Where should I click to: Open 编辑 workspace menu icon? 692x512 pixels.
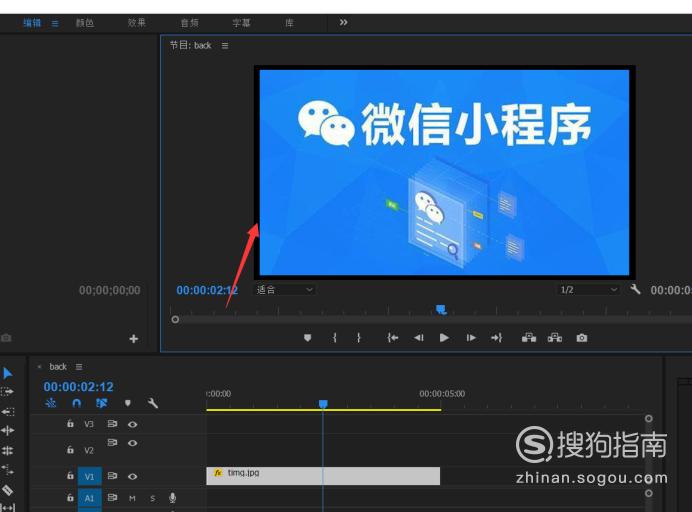coord(55,23)
